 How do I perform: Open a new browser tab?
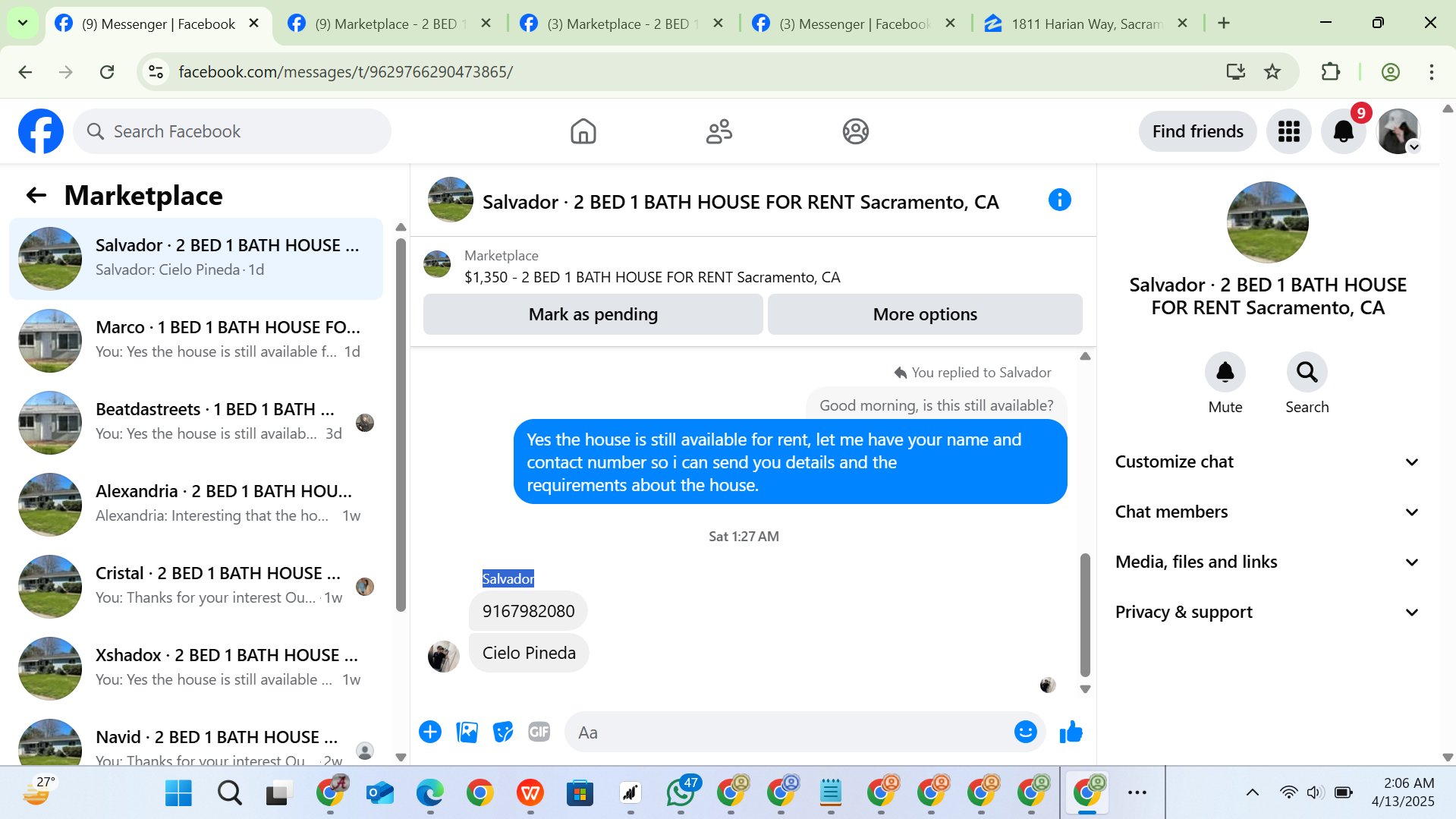pos(1223,24)
